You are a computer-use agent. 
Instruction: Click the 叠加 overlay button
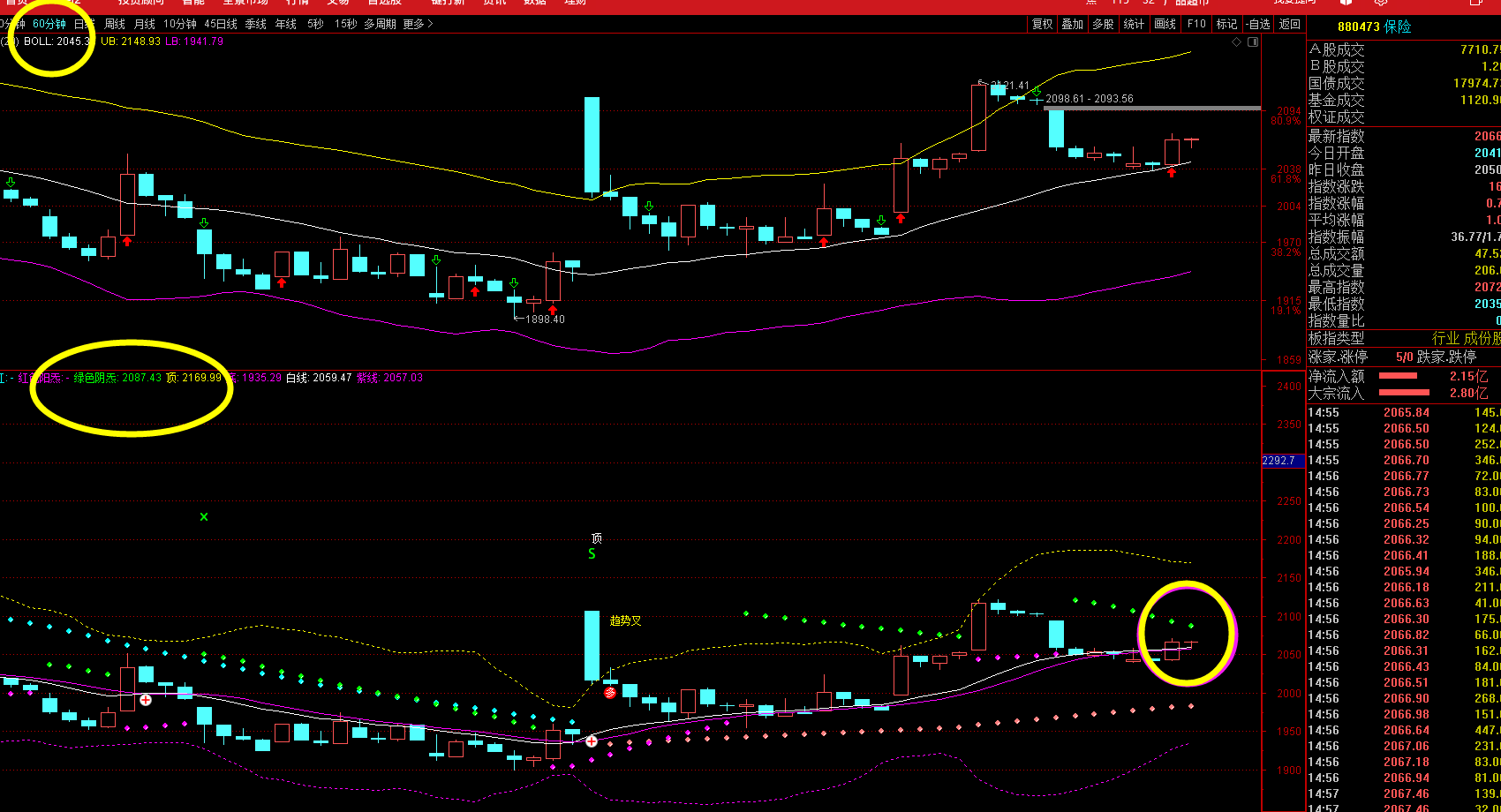pyautogui.click(x=1073, y=24)
